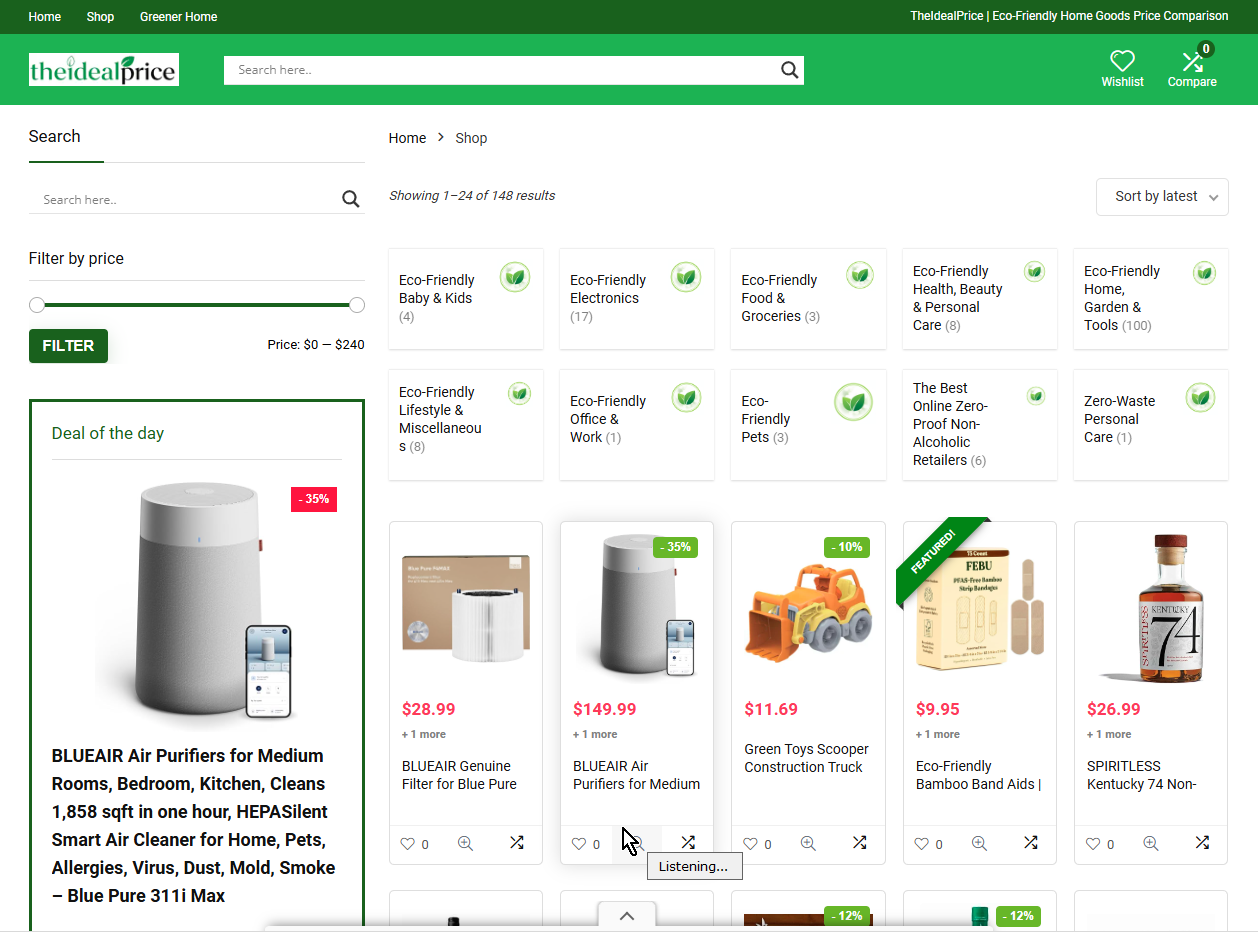Compare Green Toys Scooper truck
The width and height of the screenshot is (1258, 932).
point(859,843)
